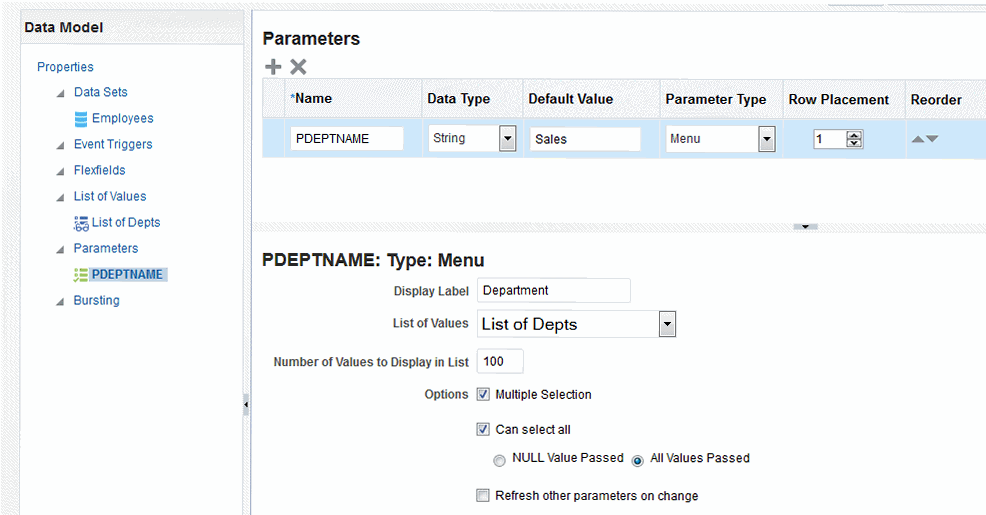
Task: Click the Display Label input field
Action: click(553, 291)
